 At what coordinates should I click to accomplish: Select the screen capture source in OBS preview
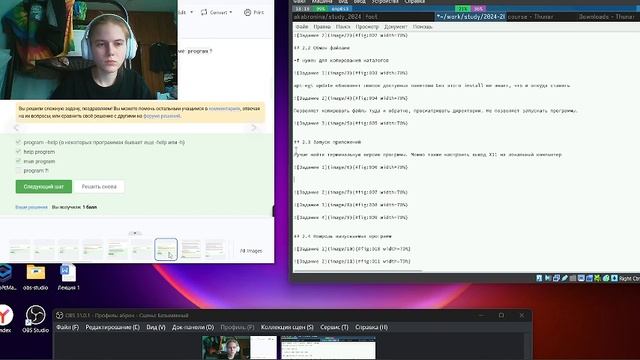[x=328, y=347]
